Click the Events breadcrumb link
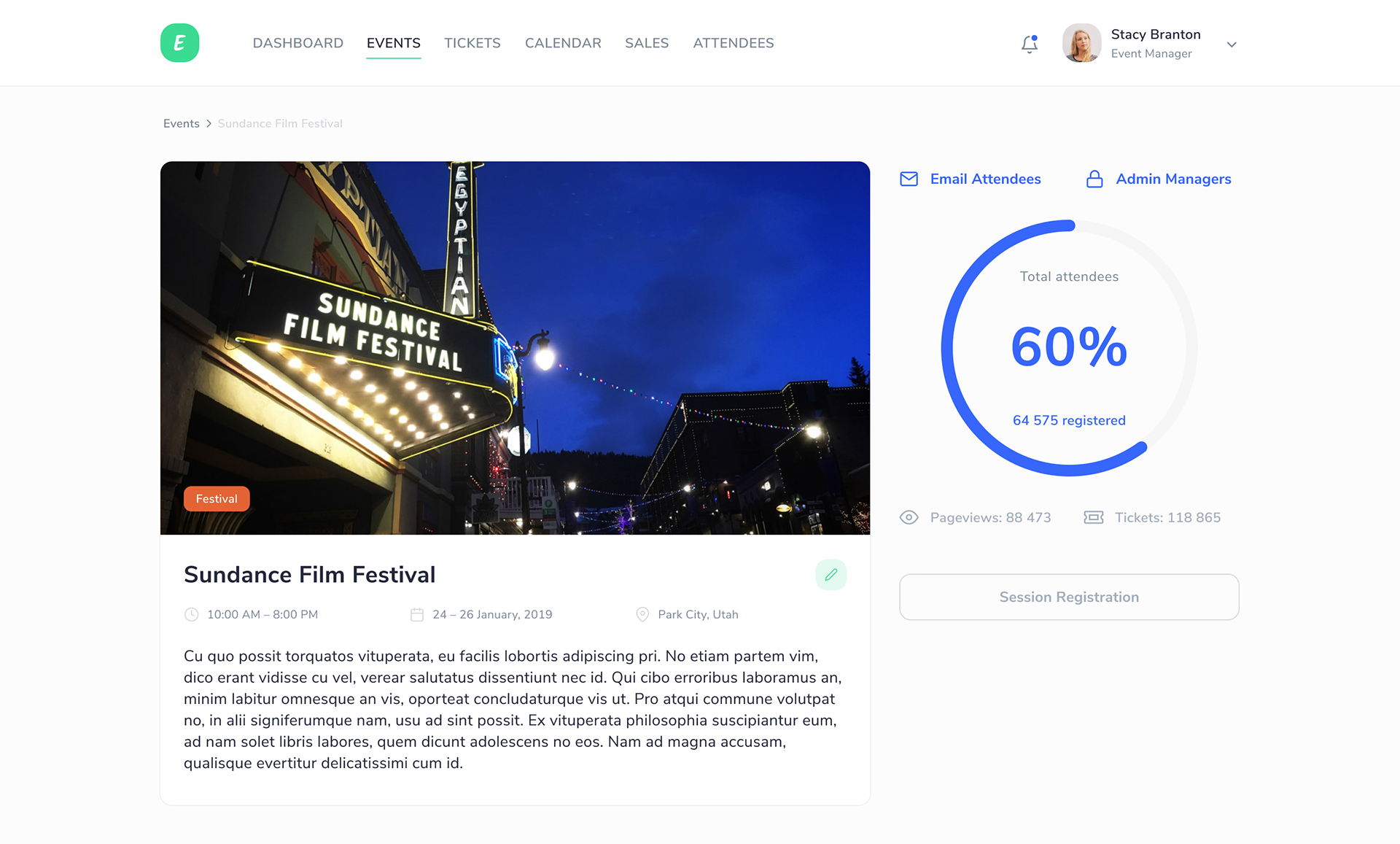1400x844 pixels. [x=182, y=123]
